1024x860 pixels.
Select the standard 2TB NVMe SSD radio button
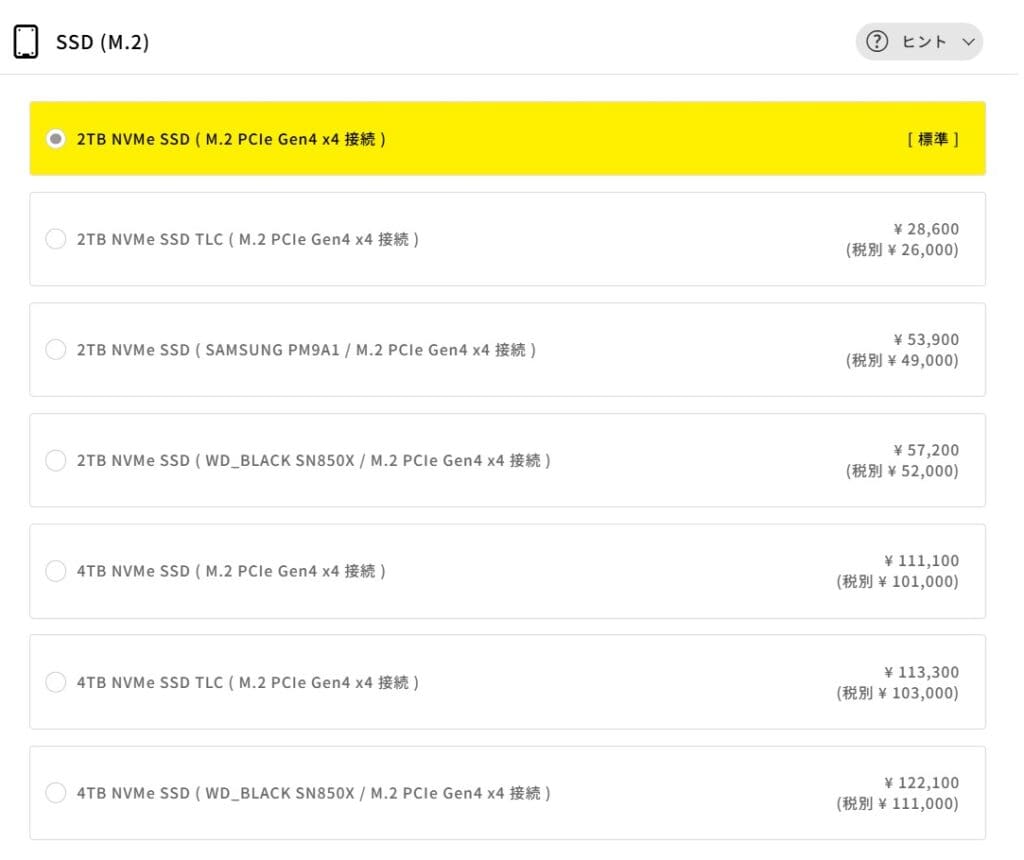pyautogui.click(x=56, y=139)
